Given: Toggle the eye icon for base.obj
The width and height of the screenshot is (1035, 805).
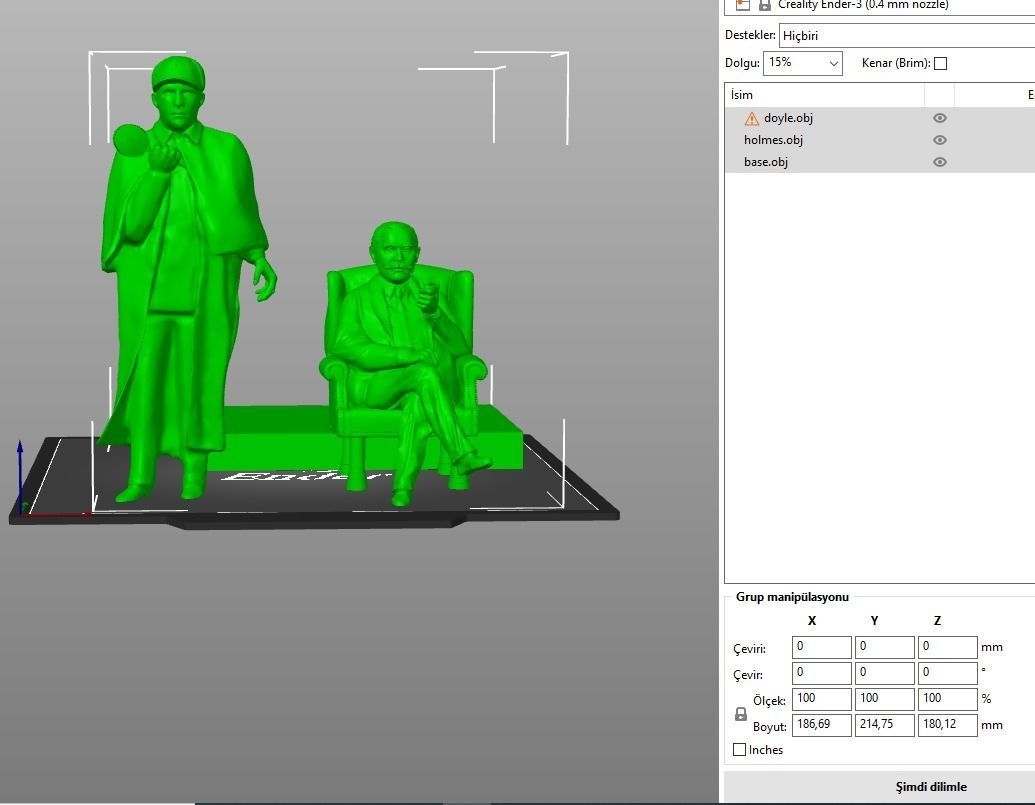Looking at the screenshot, I should click(940, 162).
